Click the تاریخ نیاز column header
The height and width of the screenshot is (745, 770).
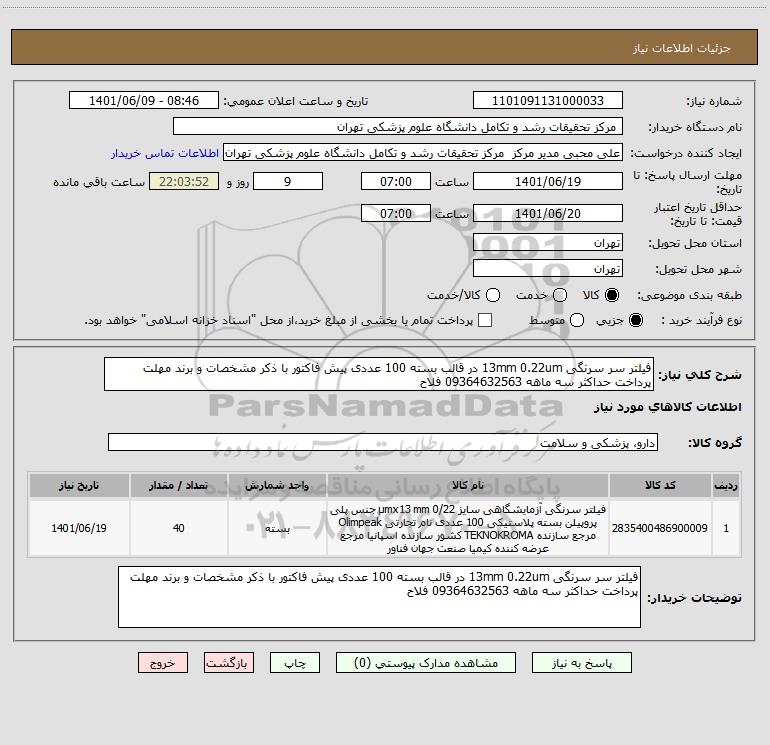click(x=79, y=485)
